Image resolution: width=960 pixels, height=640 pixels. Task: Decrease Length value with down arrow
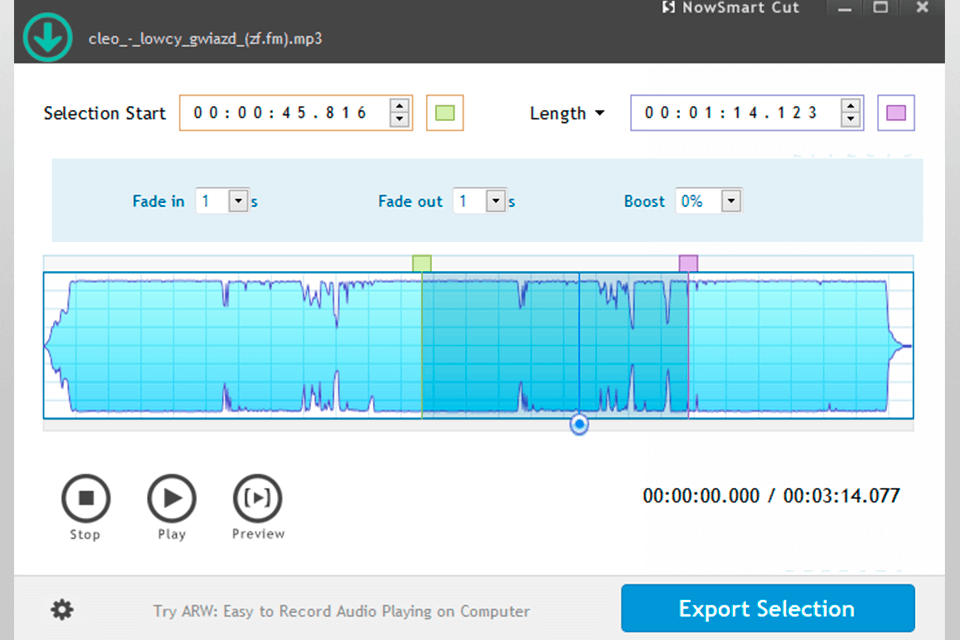[850, 119]
